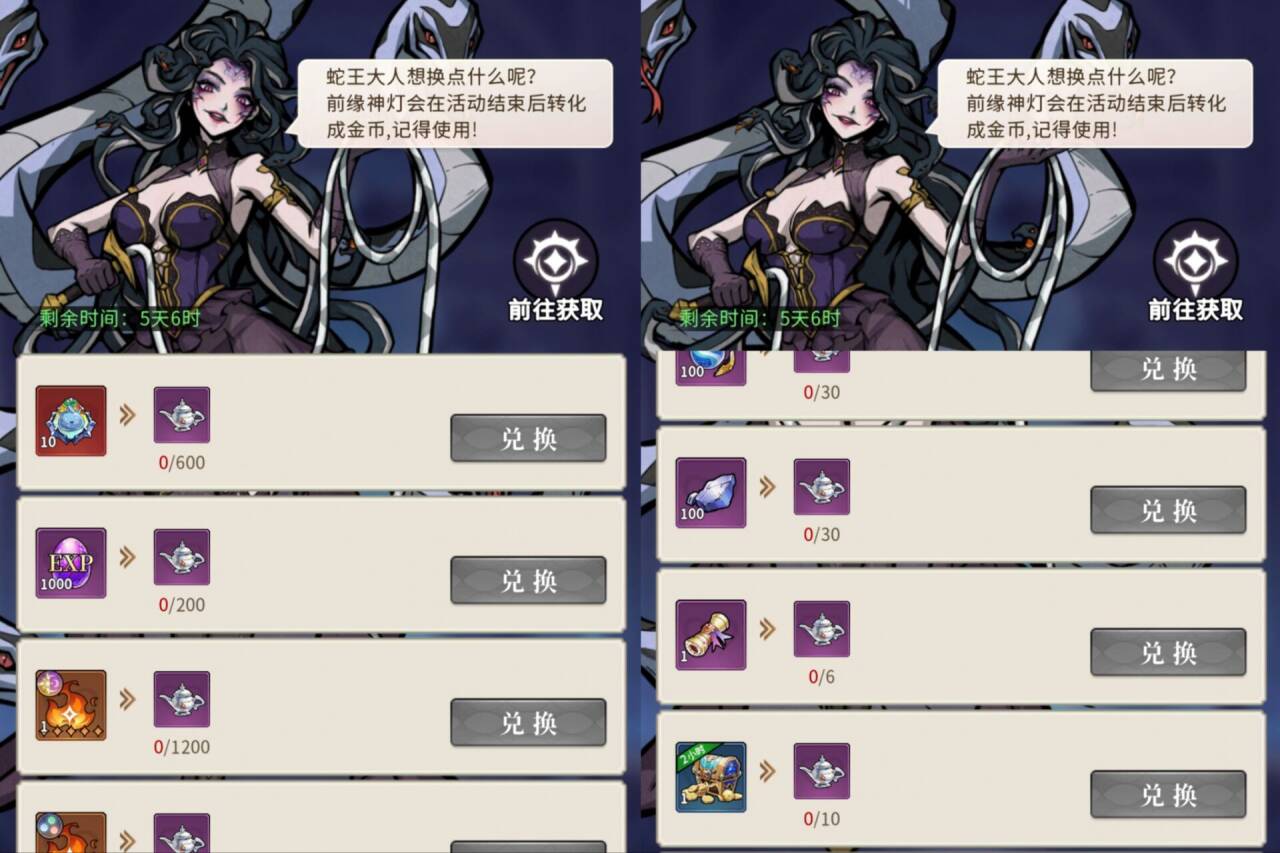Image resolution: width=1280 pixels, height=853 pixels.
Task: Select the crystal shard 100 item icon
Action: coord(711,493)
